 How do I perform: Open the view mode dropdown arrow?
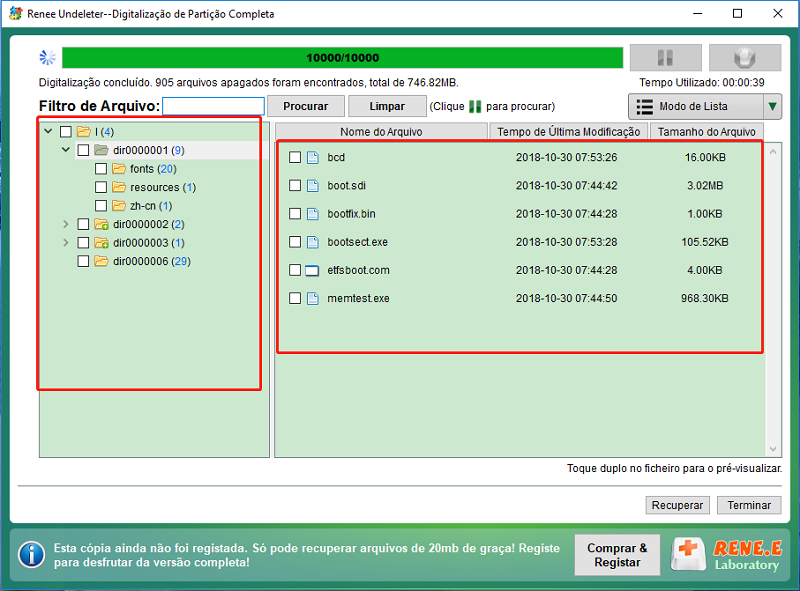pyautogui.click(x=772, y=107)
